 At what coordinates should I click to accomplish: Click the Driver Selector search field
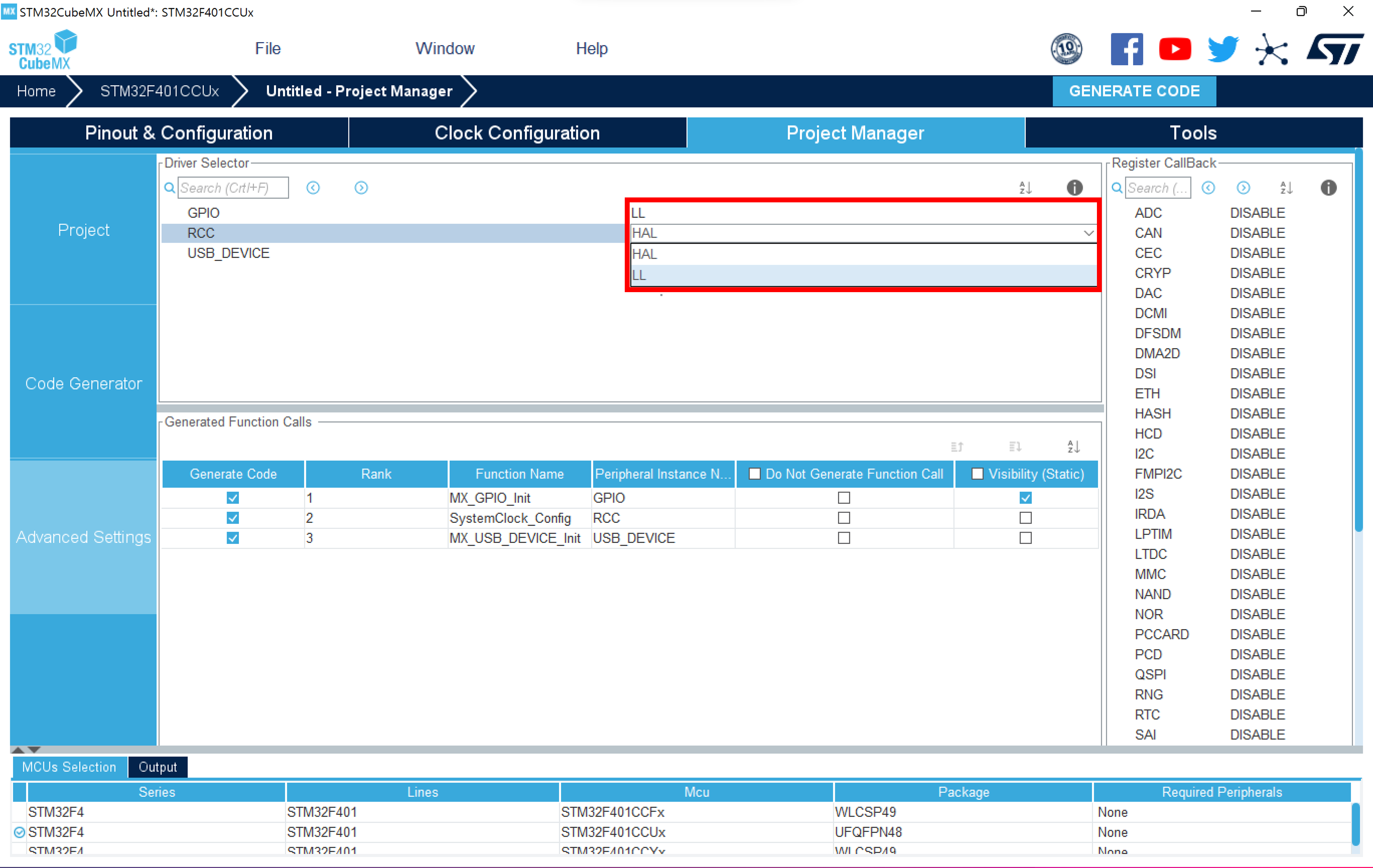pyautogui.click(x=233, y=188)
